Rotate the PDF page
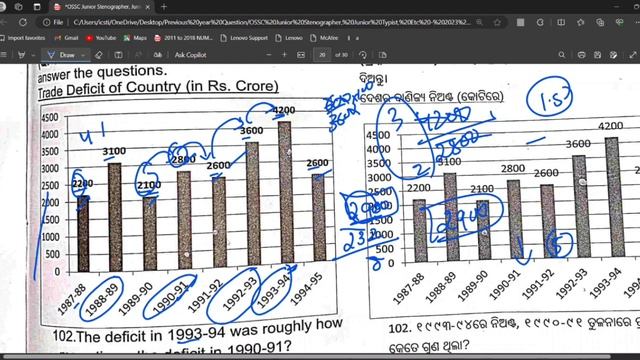The height and width of the screenshot is (360, 640). pyautogui.click(x=362, y=55)
